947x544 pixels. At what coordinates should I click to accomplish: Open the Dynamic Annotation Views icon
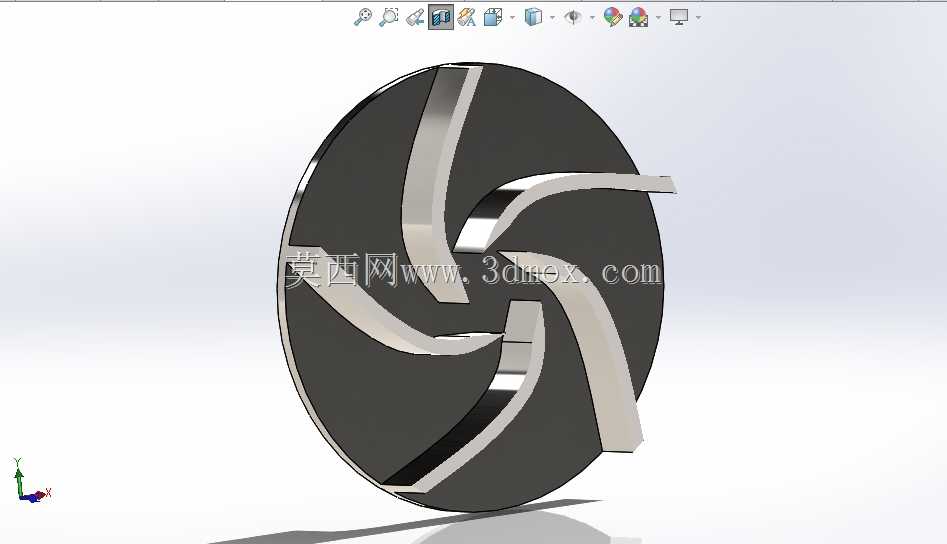tap(466, 17)
